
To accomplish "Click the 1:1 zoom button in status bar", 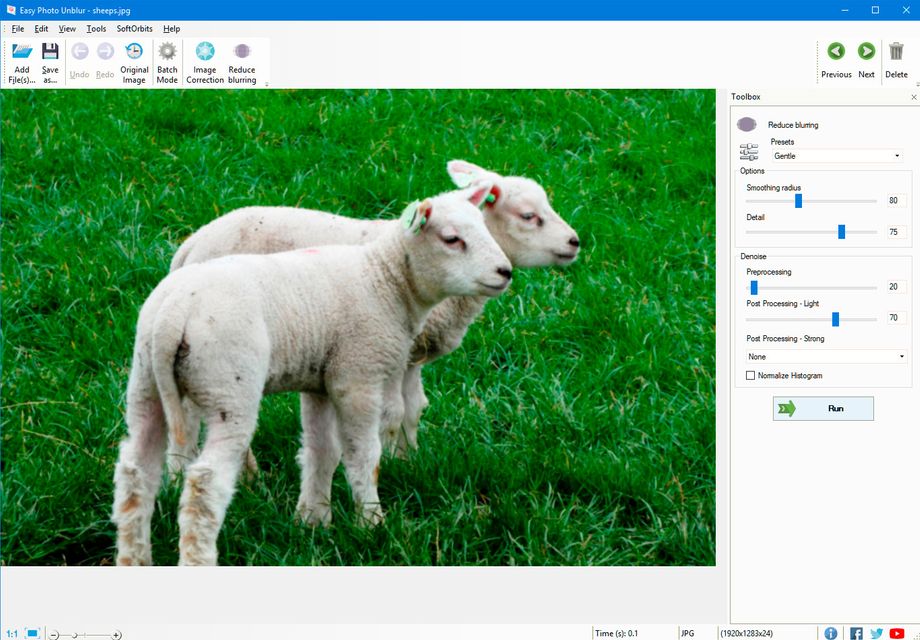I will coord(12,634).
